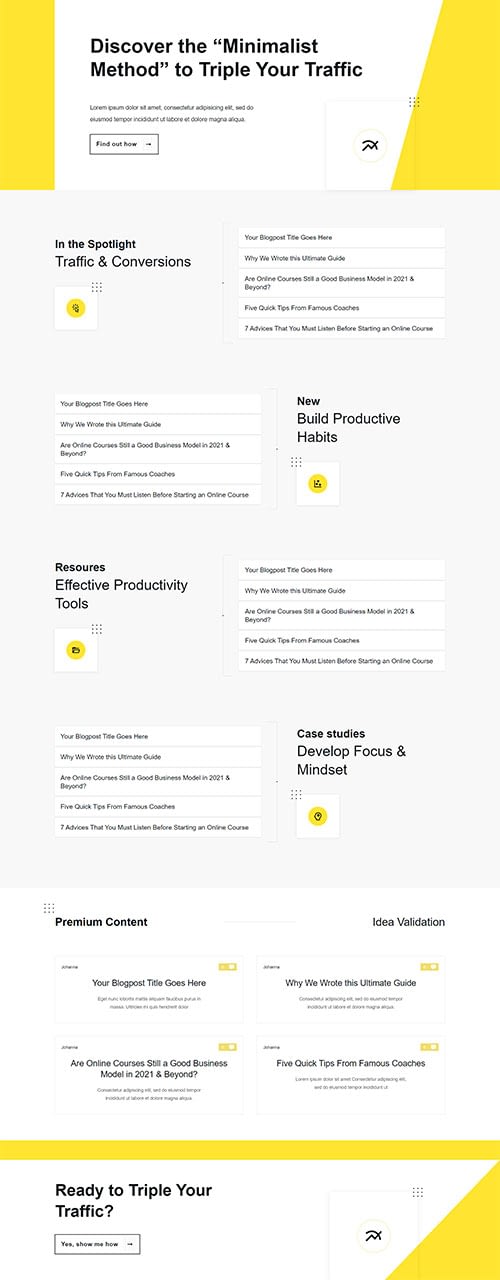Click the chart icon beside Build Productive Habits
Viewport: 500px width, 1280px height.
coord(318,484)
